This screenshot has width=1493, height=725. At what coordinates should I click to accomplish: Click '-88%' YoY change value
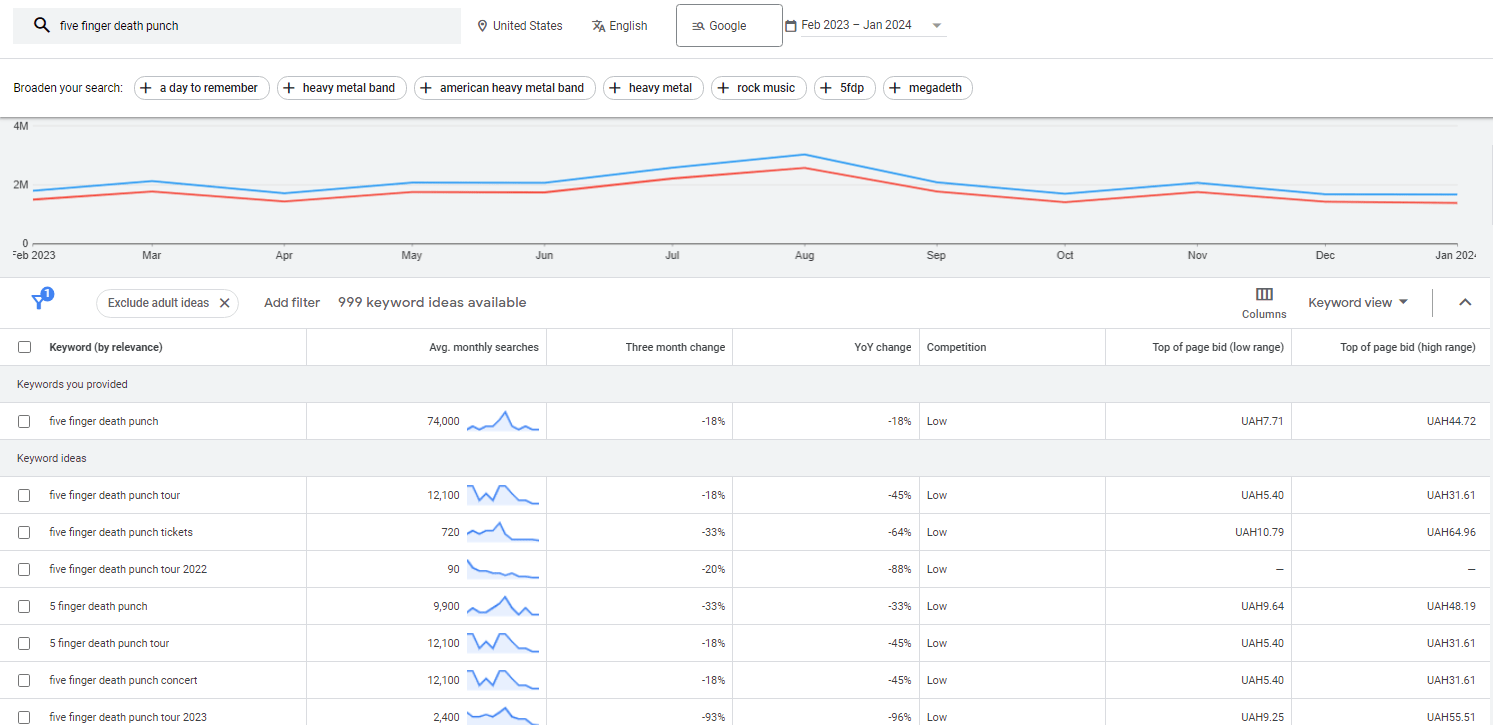coord(899,569)
